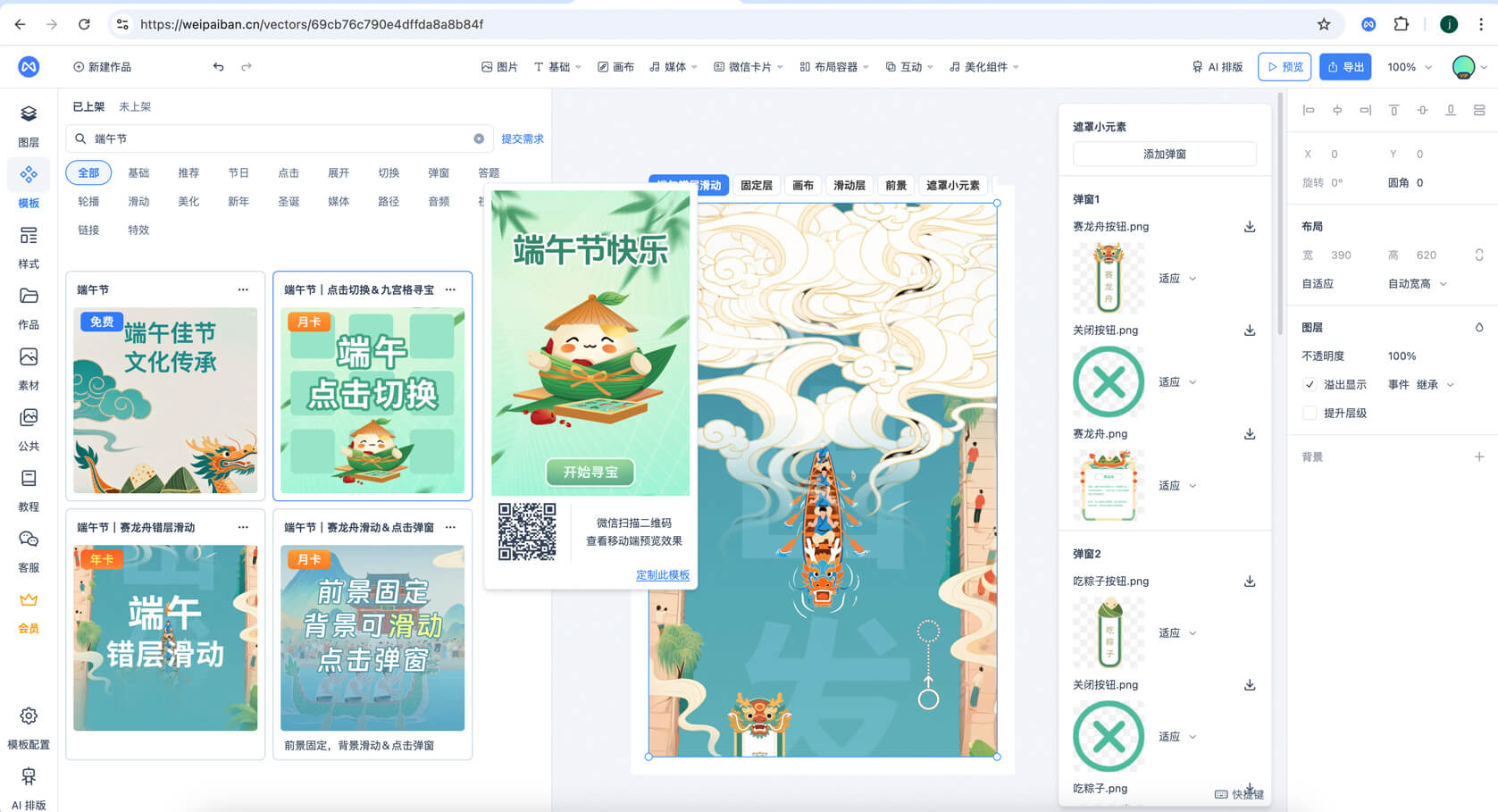Click the 定制此模板 link
The width and height of the screenshot is (1498, 812).
662,574
